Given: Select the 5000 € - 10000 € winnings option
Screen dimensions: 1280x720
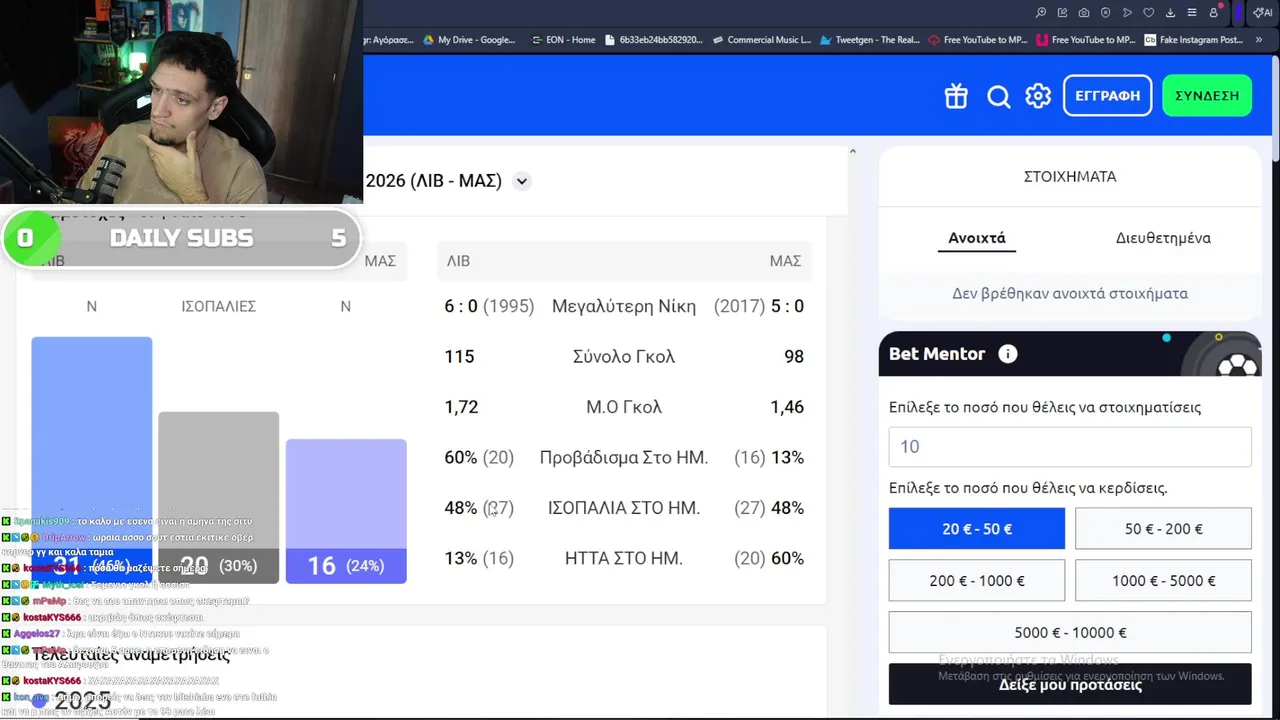Looking at the screenshot, I should tap(1070, 632).
